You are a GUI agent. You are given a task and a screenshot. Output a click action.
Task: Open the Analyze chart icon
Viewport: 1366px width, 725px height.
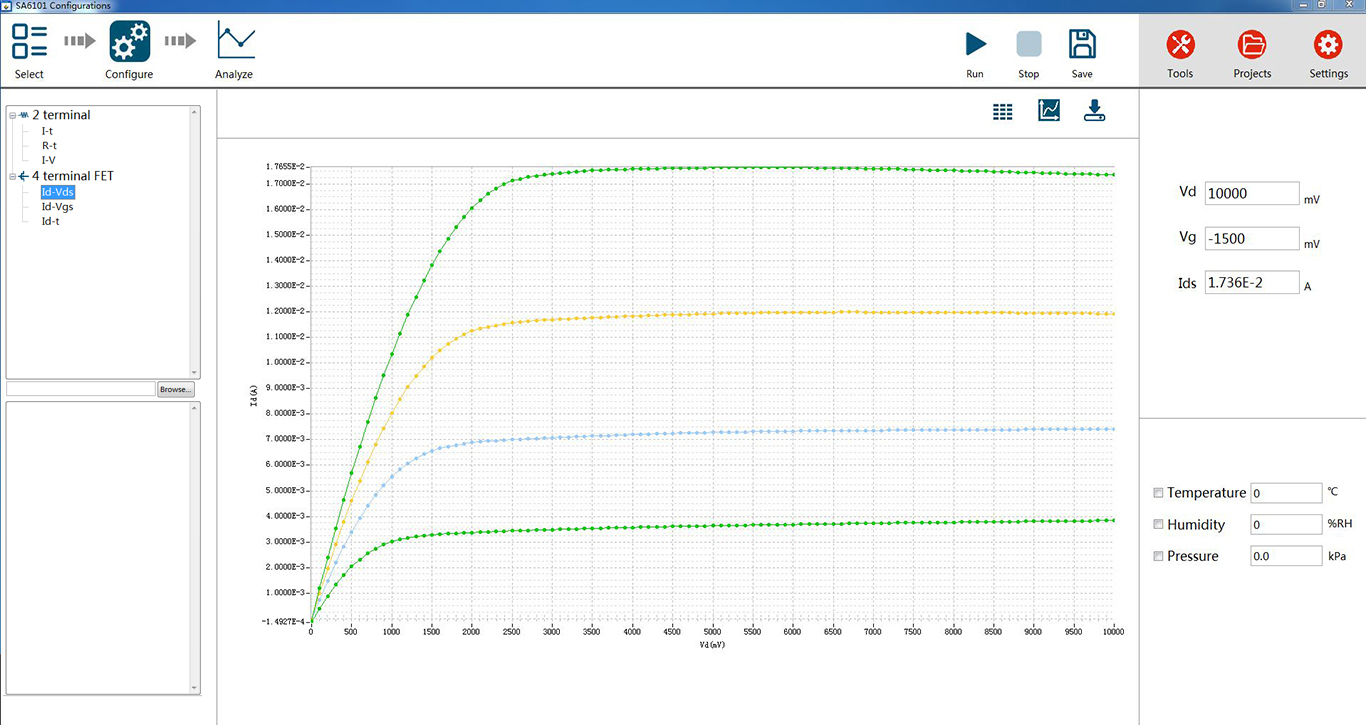click(235, 41)
